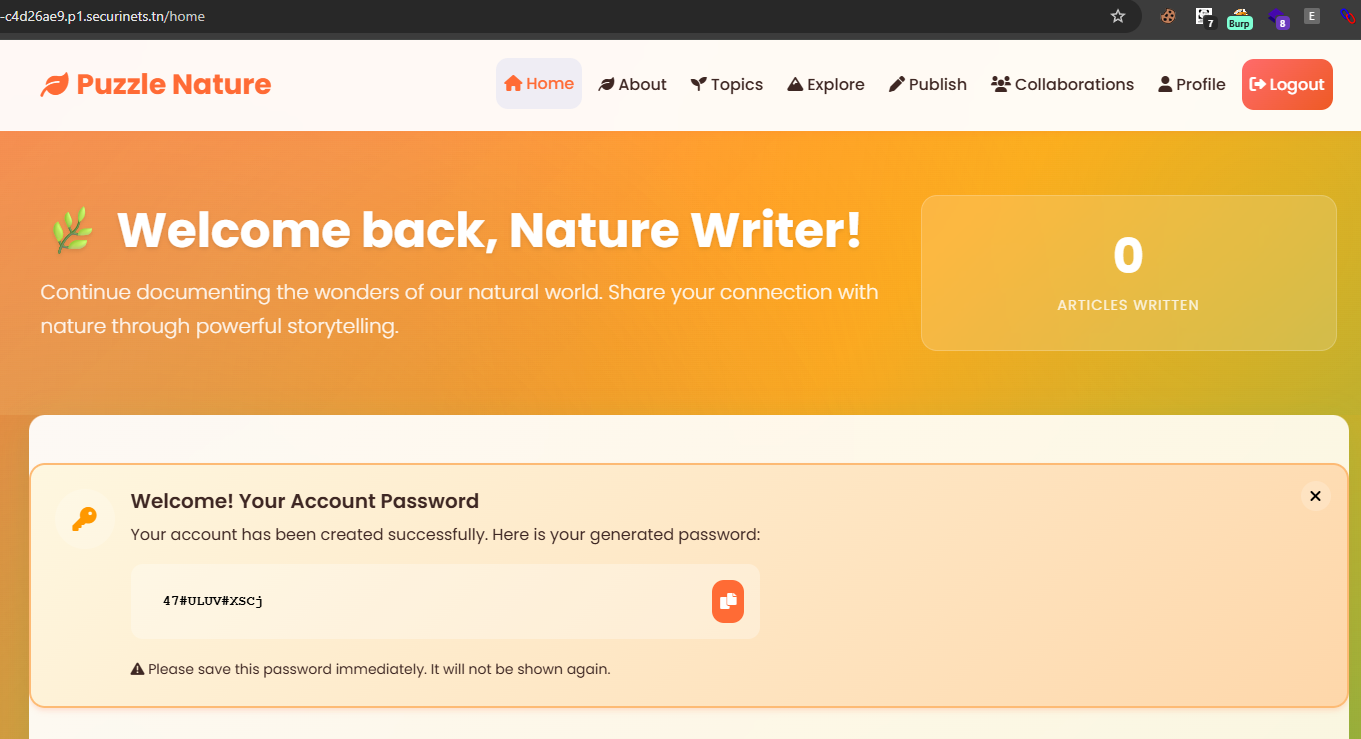Click the purple extension with badge 8
Image resolution: width=1361 pixels, height=739 pixels.
click(x=1277, y=17)
